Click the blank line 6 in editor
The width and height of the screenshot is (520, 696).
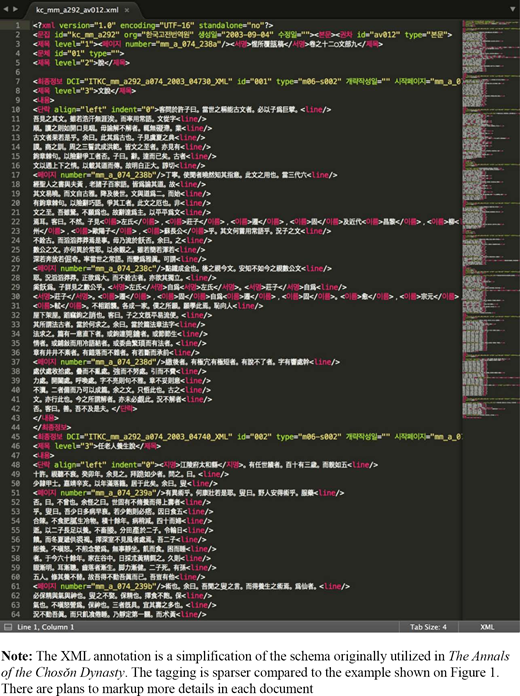(246, 72)
